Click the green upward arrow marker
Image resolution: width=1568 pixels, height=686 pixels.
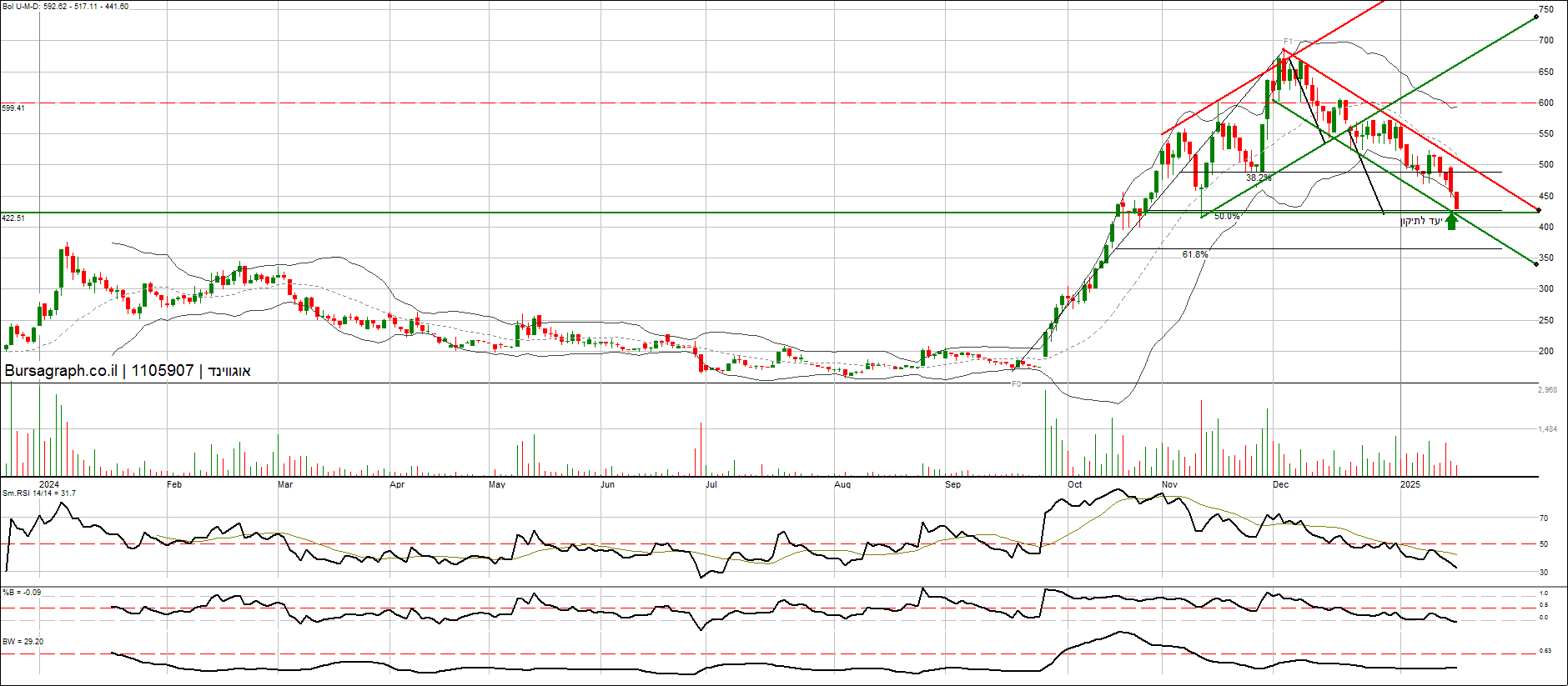(1452, 221)
